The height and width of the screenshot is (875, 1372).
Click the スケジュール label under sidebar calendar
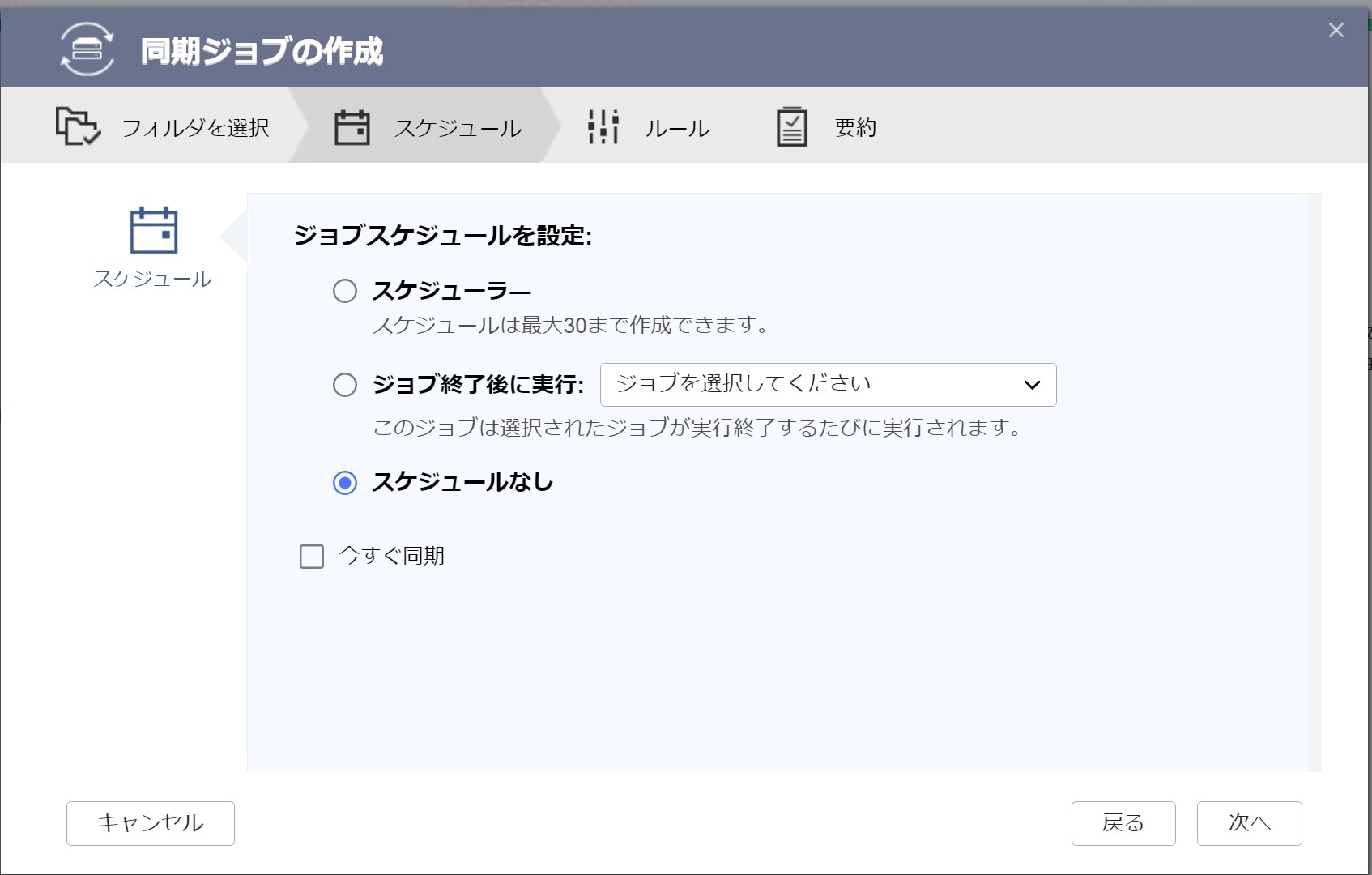153,280
